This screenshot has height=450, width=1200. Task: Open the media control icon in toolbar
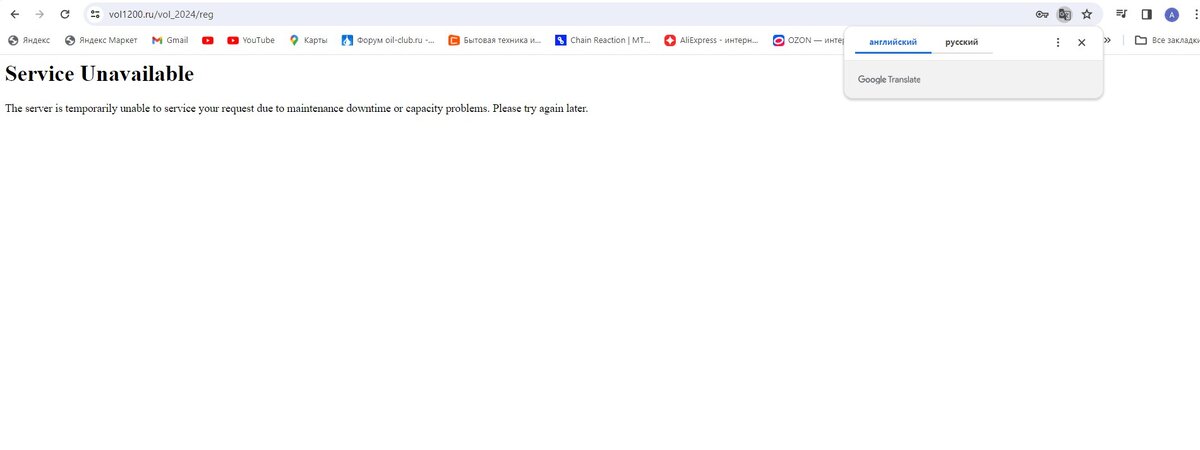(1122, 14)
